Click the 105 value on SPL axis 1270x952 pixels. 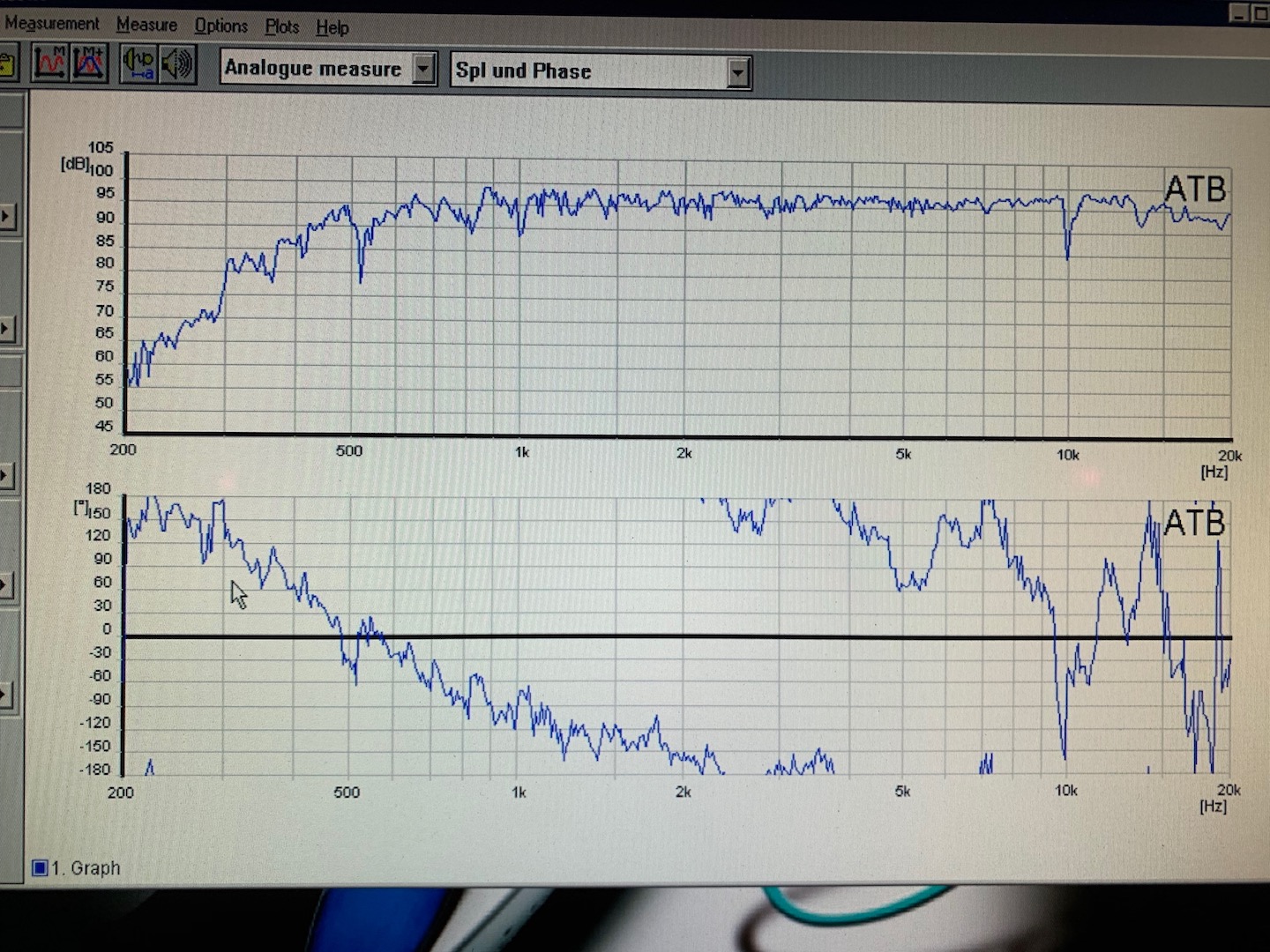[101, 147]
